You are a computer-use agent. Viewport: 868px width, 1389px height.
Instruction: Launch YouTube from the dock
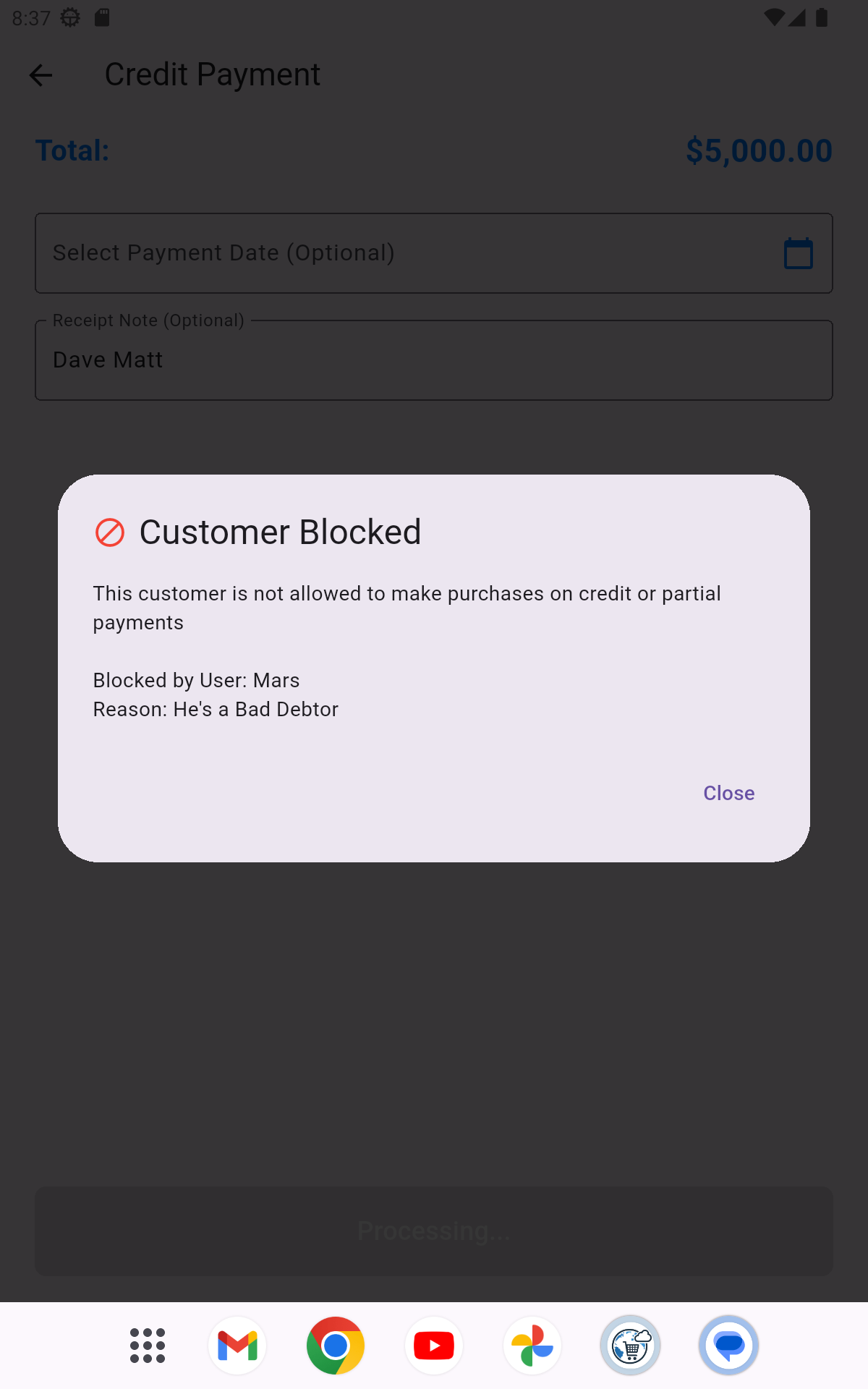coord(434,1346)
